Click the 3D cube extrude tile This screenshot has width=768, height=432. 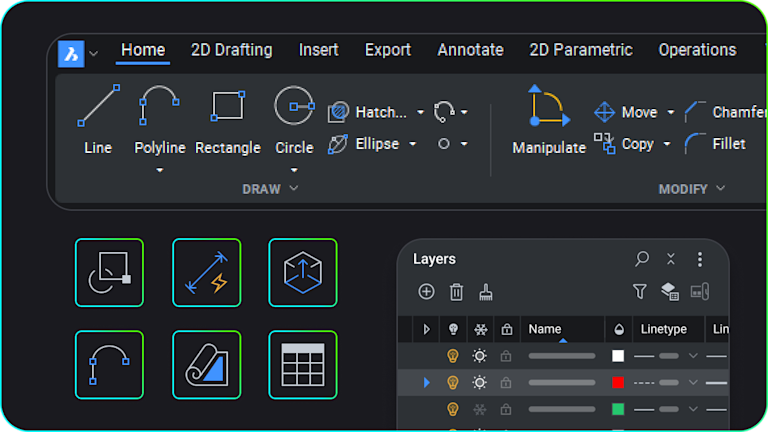[x=303, y=273]
